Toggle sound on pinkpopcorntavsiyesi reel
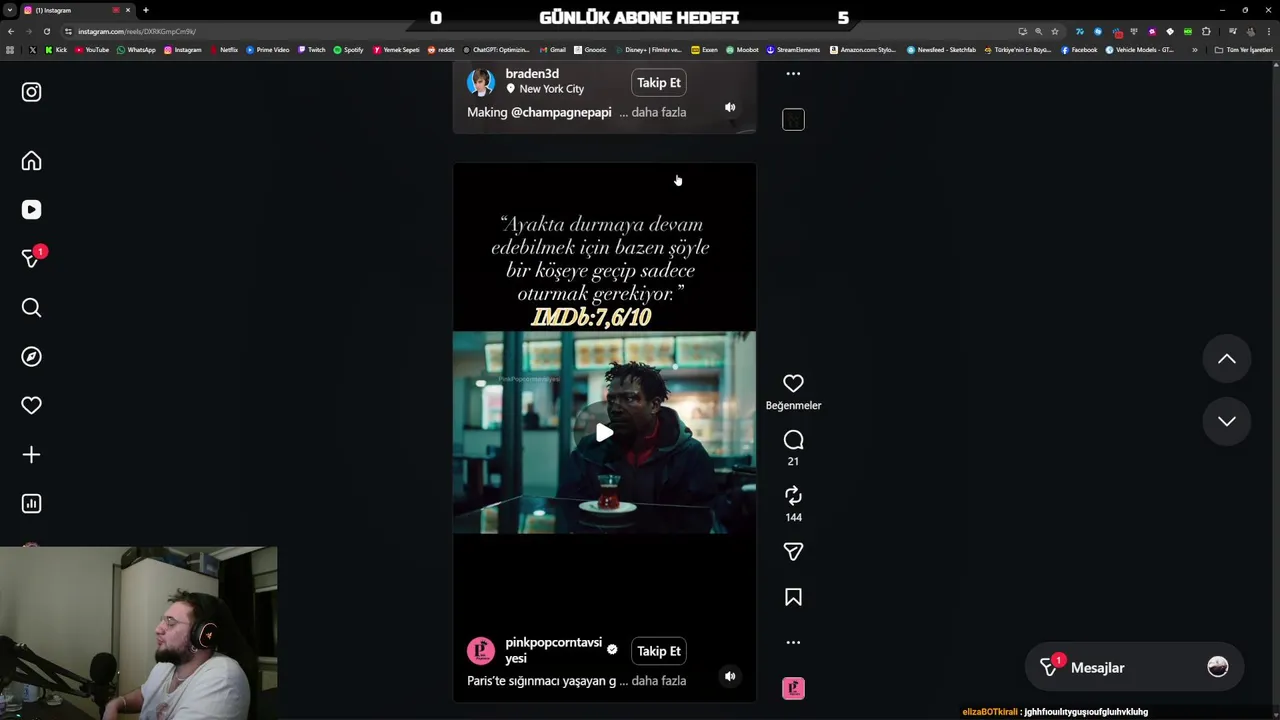 (730, 676)
